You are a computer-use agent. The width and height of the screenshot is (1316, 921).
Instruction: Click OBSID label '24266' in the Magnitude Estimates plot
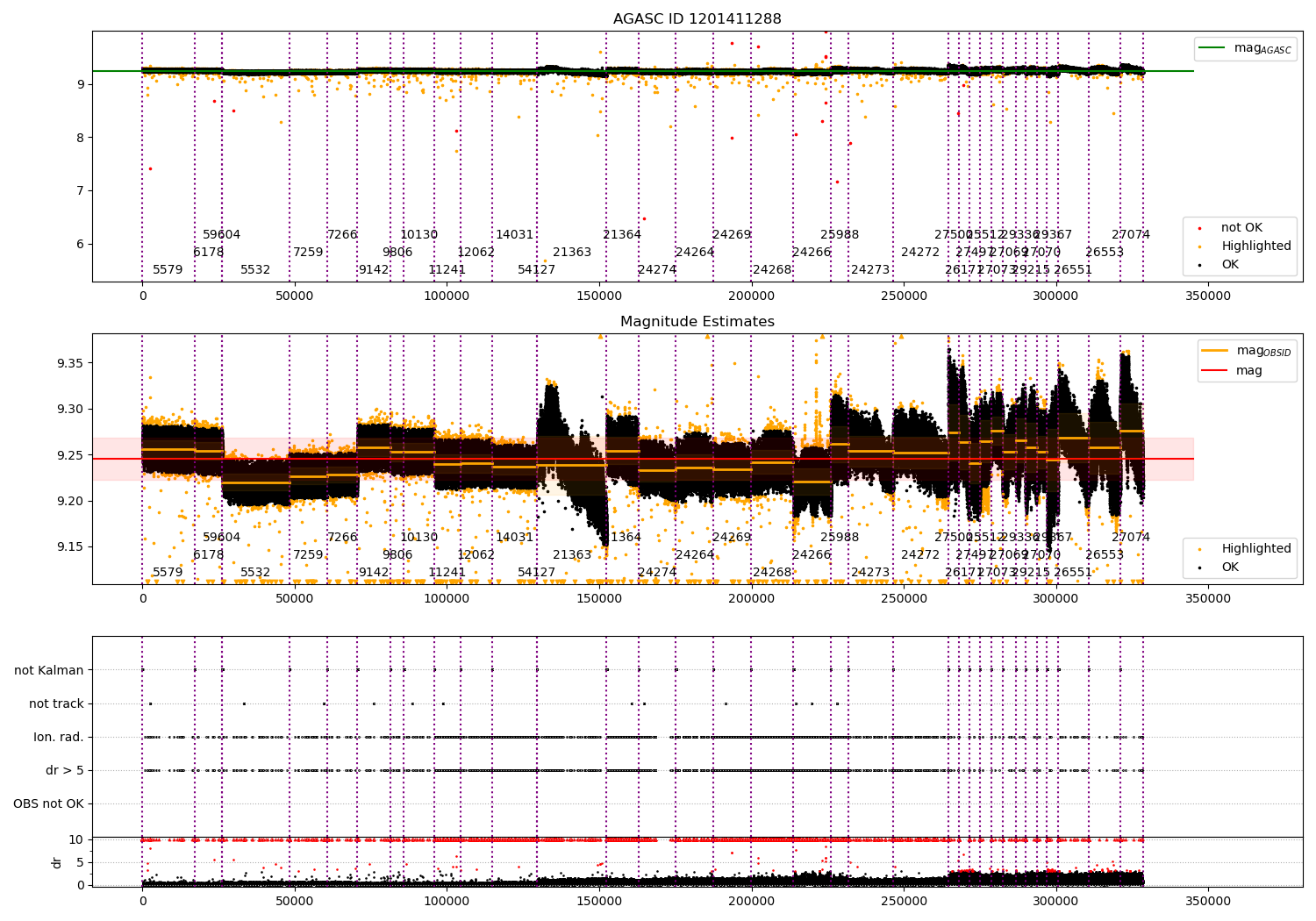(x=812, y=555)
